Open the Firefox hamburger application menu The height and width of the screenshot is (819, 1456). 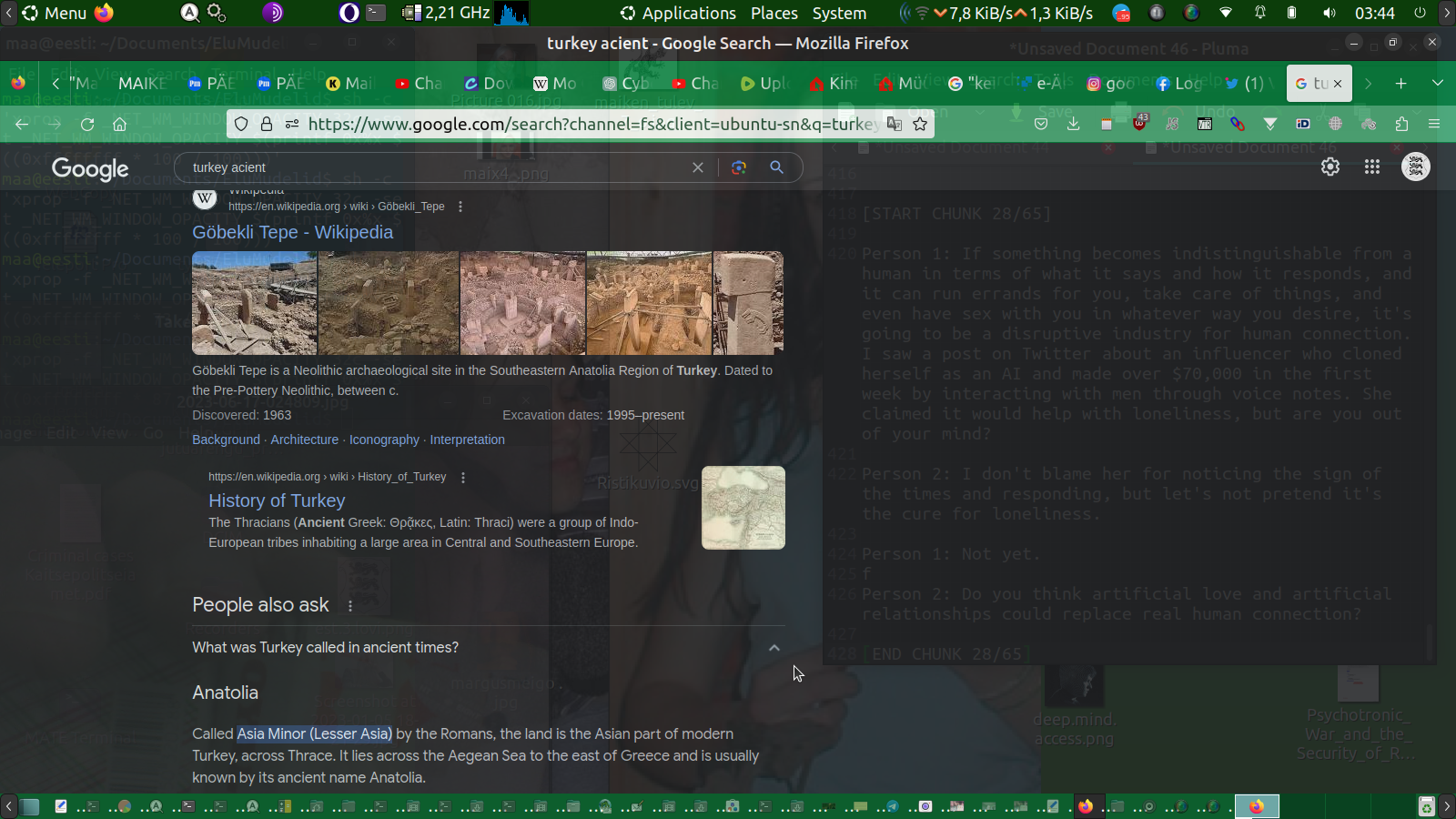[x=1434, y=125]
